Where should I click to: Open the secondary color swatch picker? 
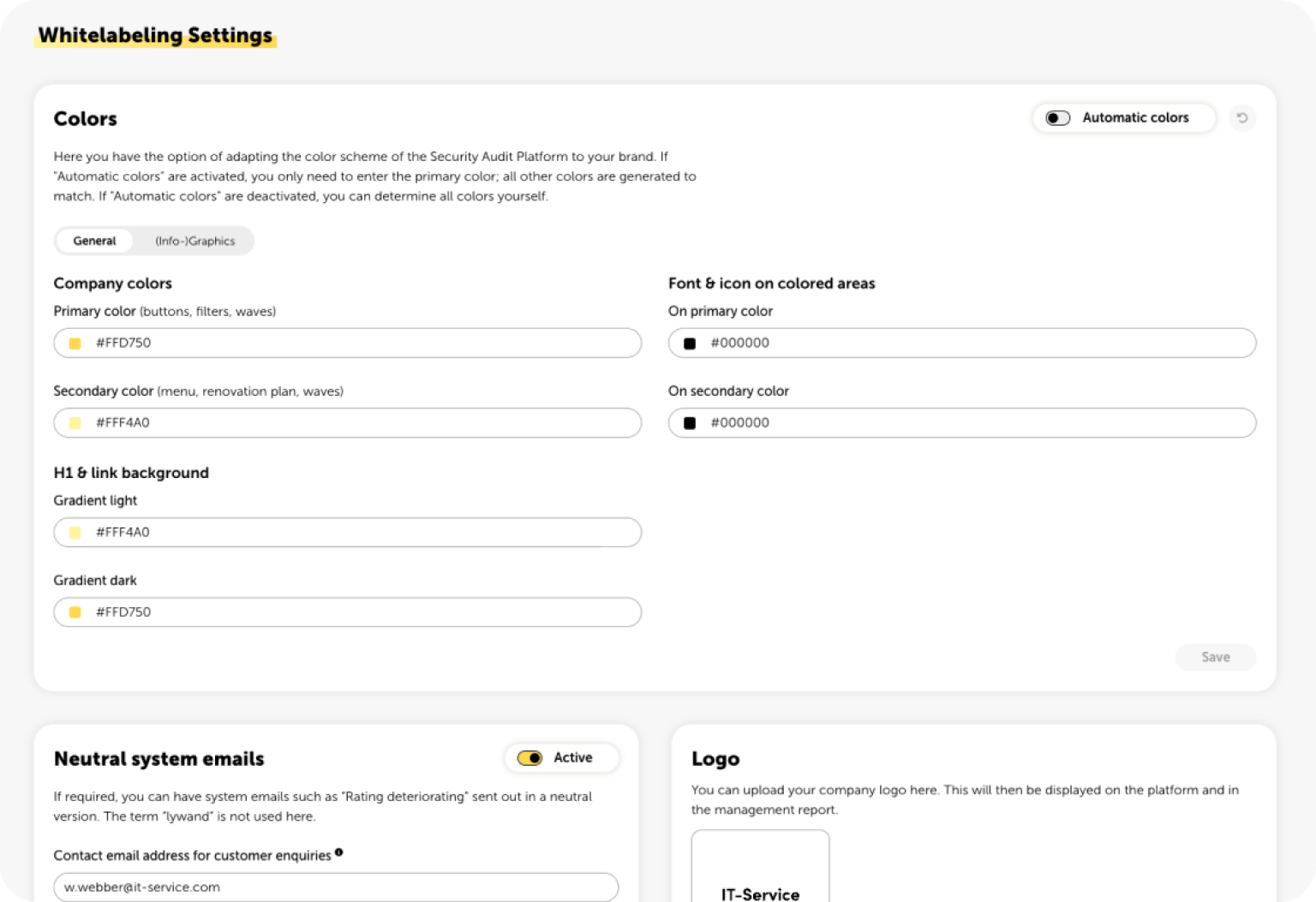coord(75,423)
